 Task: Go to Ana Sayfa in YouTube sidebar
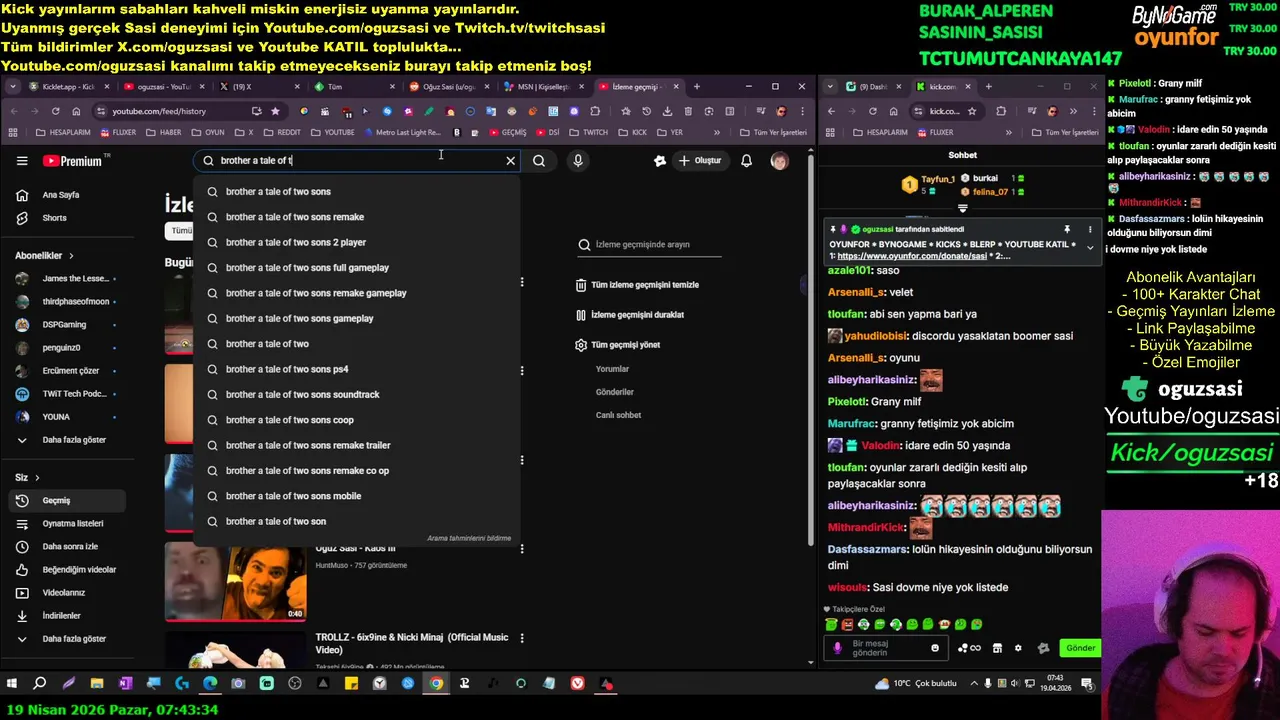(66, 195)
